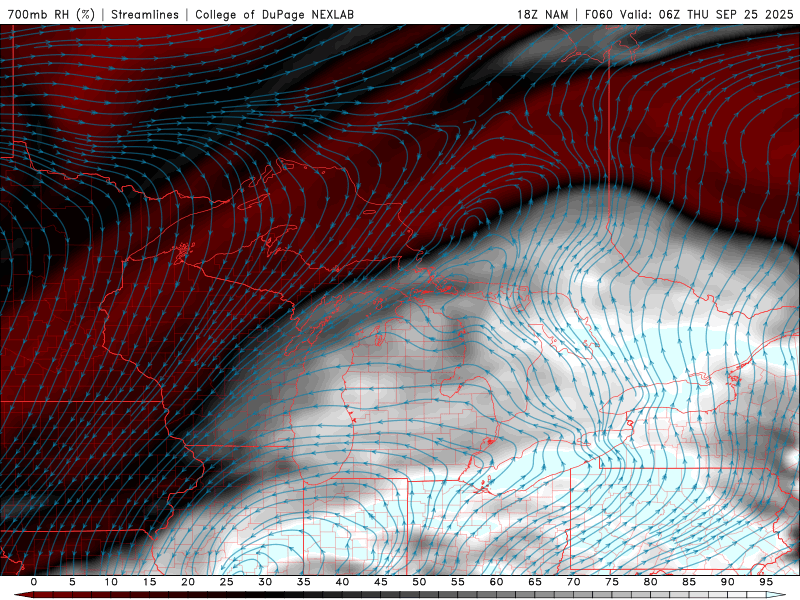Screen dimensions: 800x600
Task: Click the '25' tick label on the legend
Action: coord(227,582)
